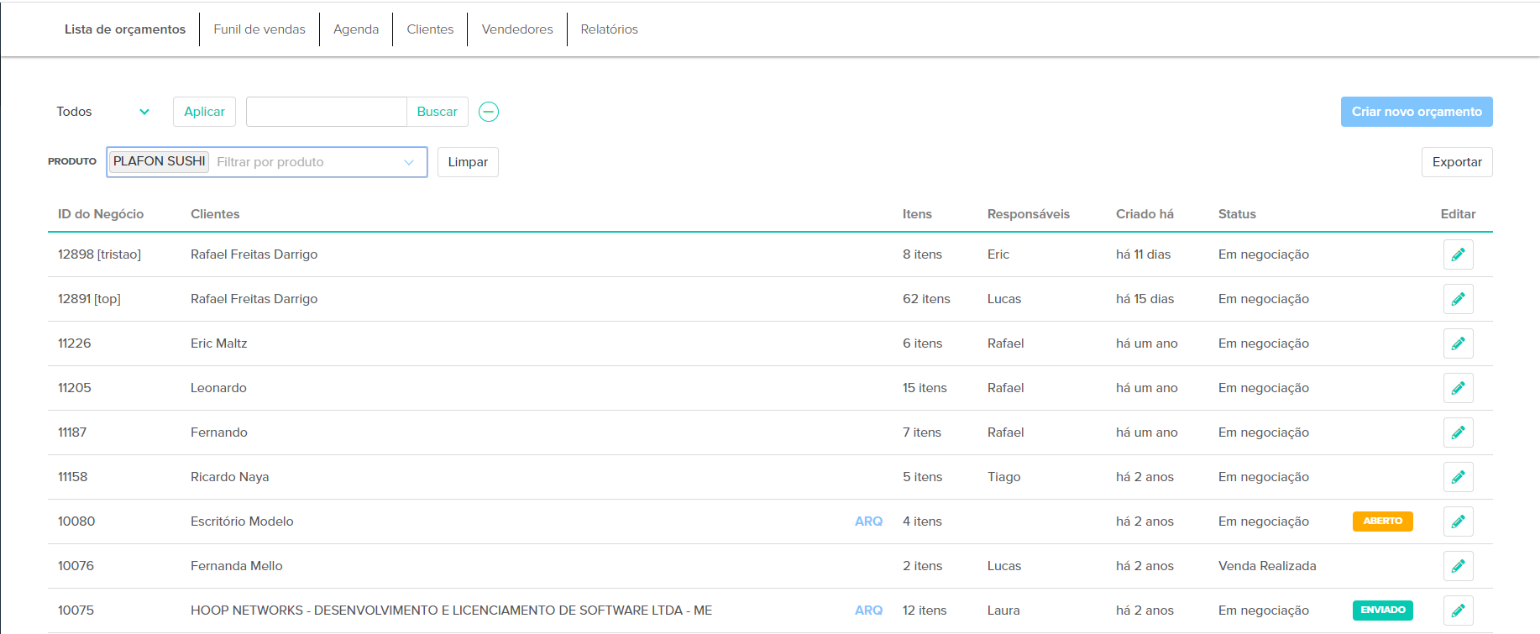Click the circled minus icon beside Buscar
Image resolution: width=1540 pixels, height=634 pixels.
488,112
